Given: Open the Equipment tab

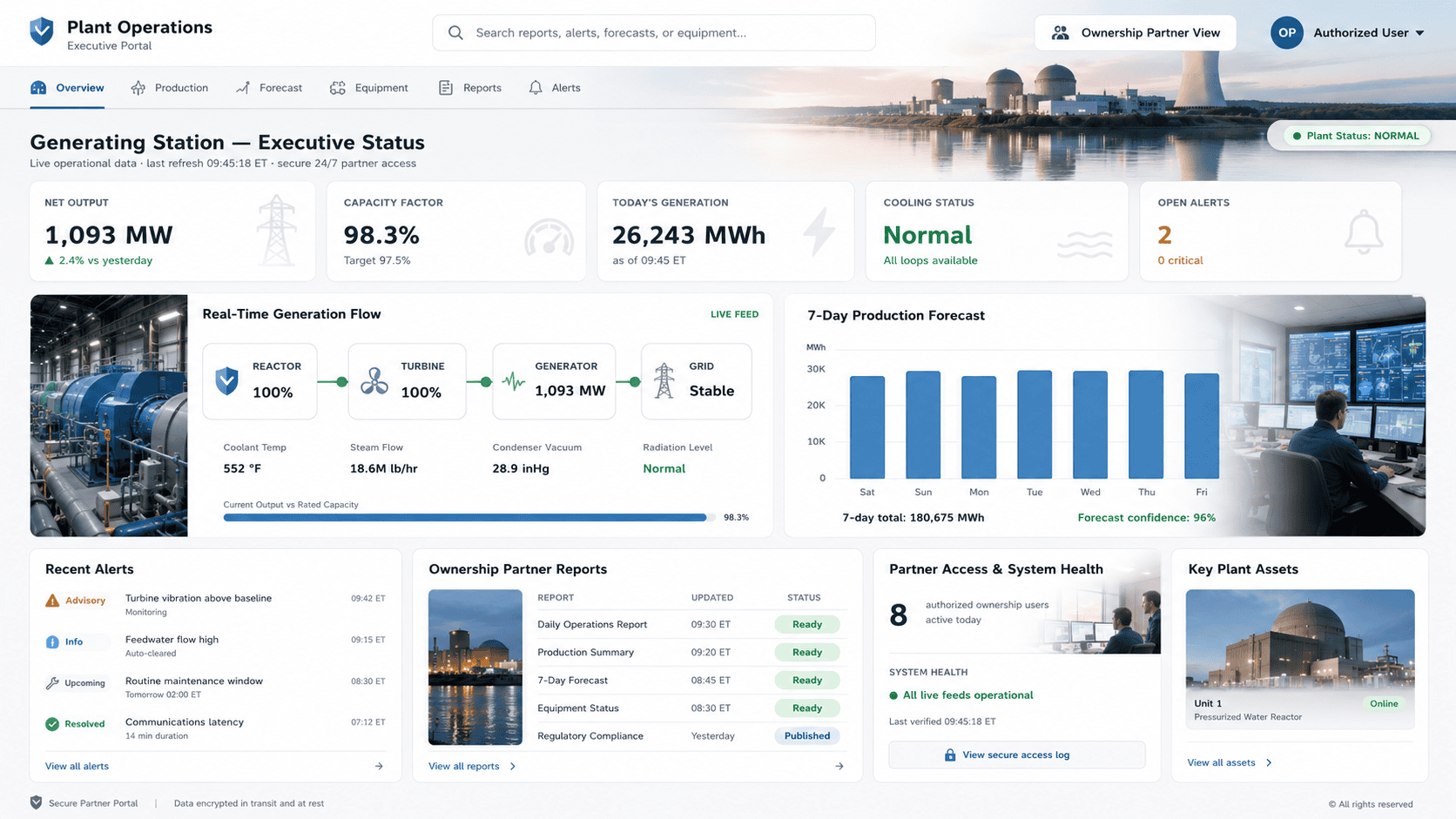Looking at the screenshot, I should [x=369, y=88].
